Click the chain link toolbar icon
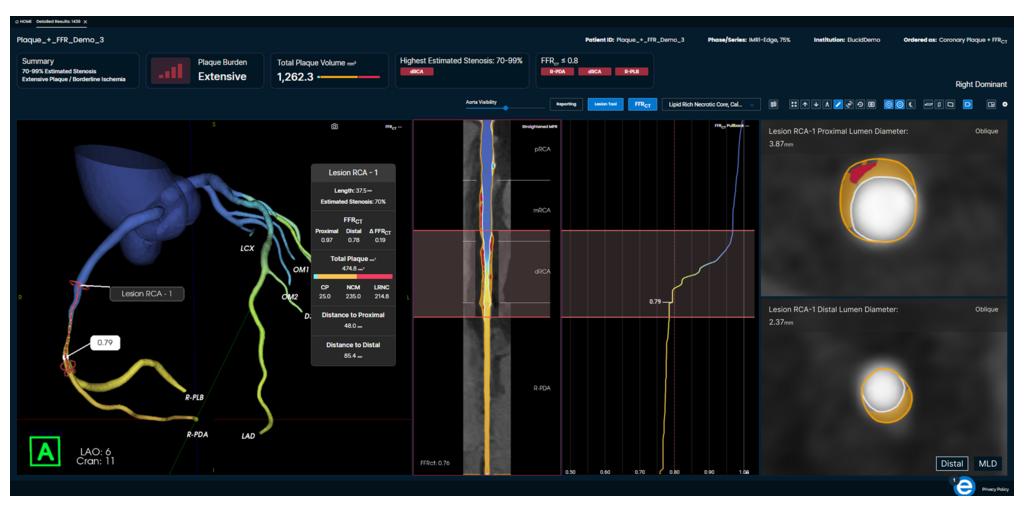 click(849, 104)
